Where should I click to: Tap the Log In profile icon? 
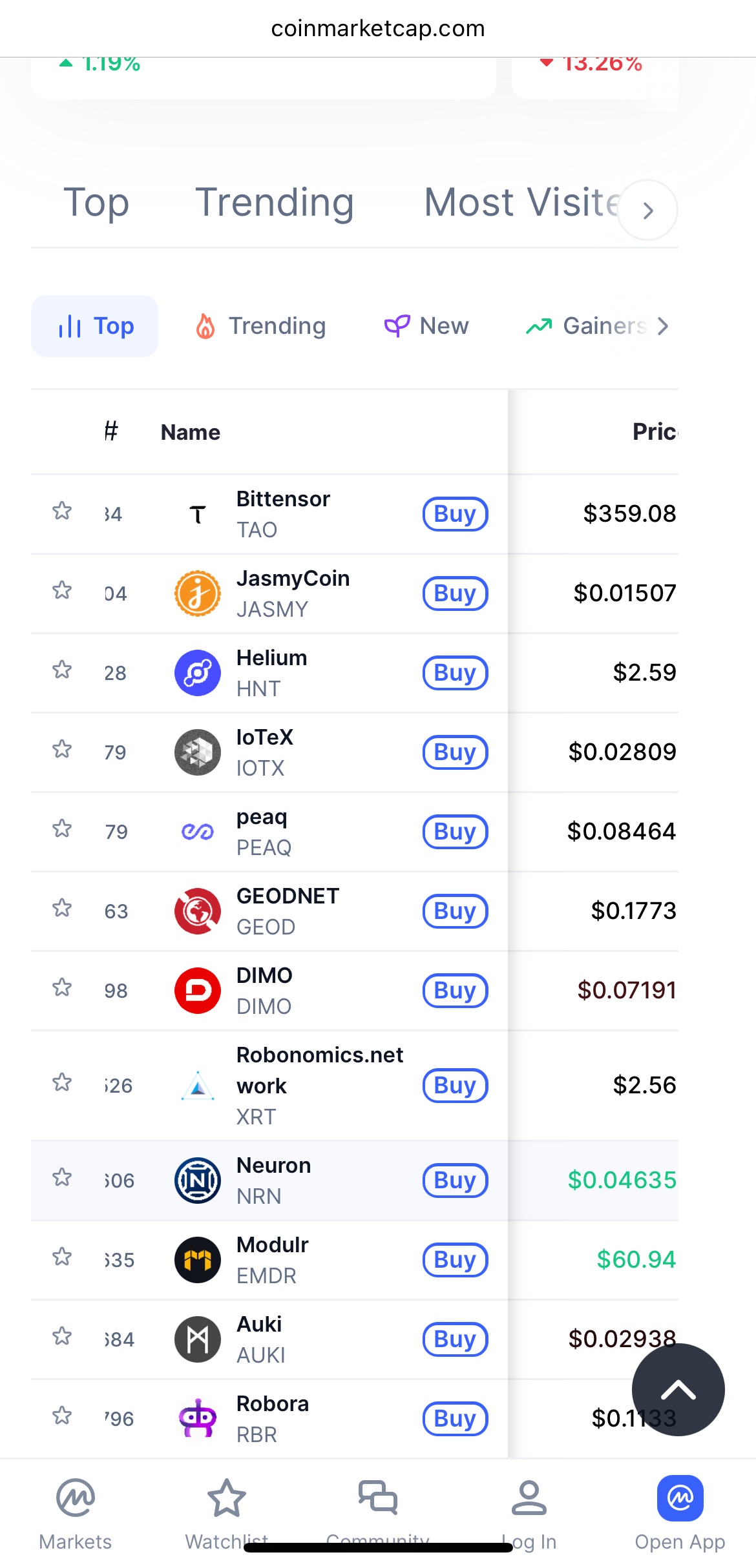coord(529,1497)
